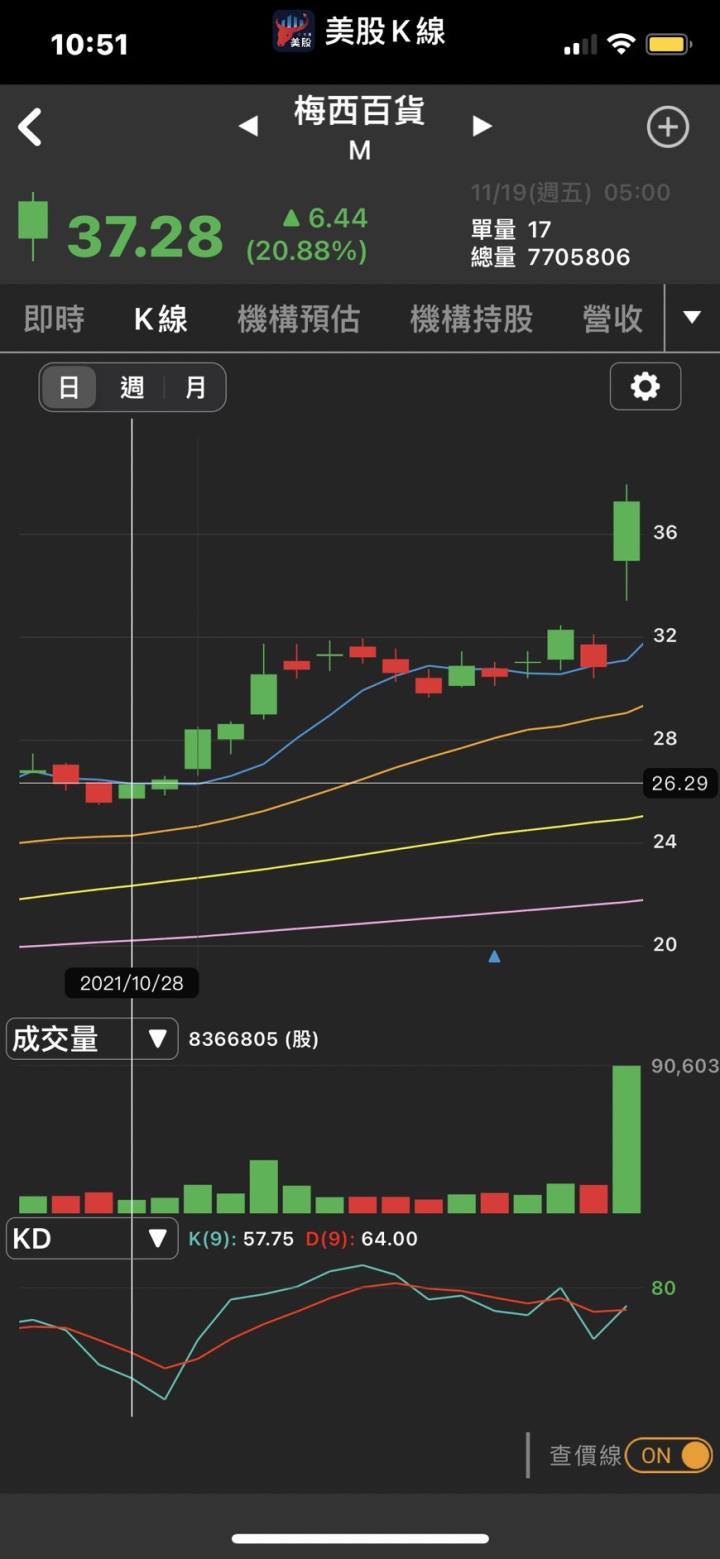Tap the 美股K線 app logo

(294, 31)
